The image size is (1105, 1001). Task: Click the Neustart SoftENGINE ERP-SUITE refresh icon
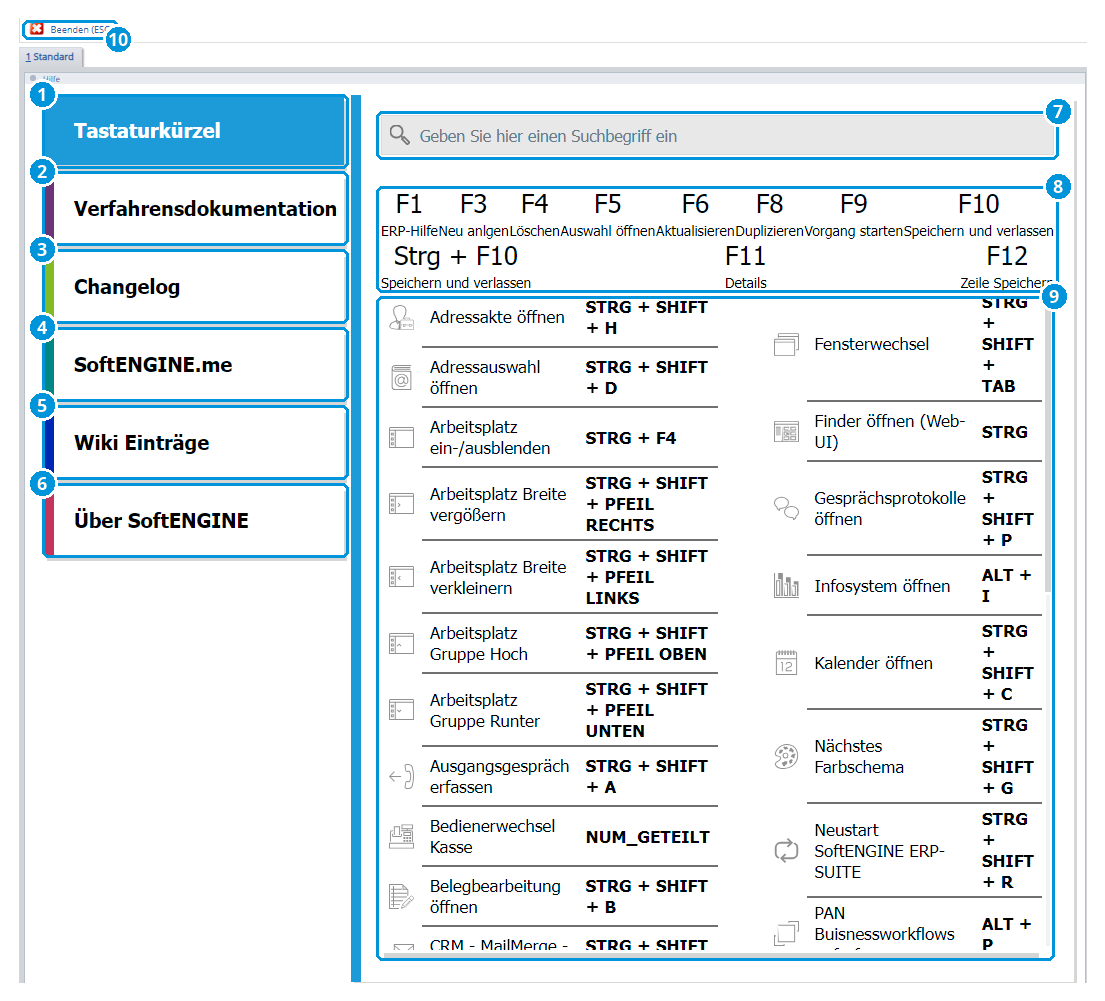tap(786, 851)
